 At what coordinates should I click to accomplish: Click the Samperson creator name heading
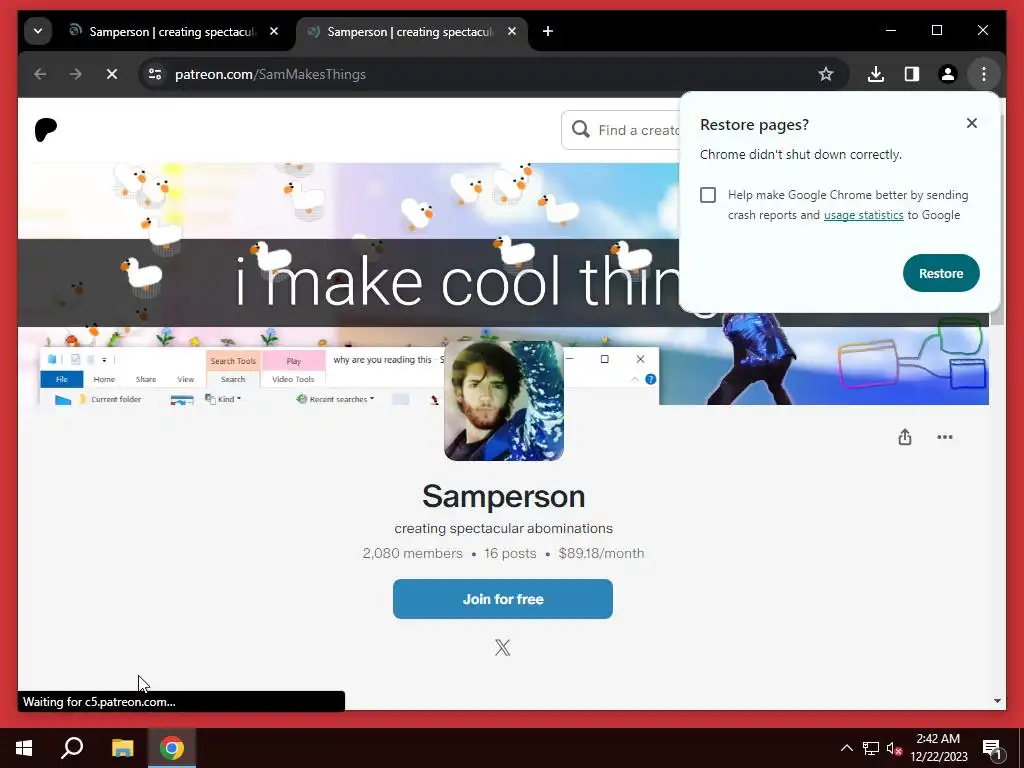pos(504,496)
